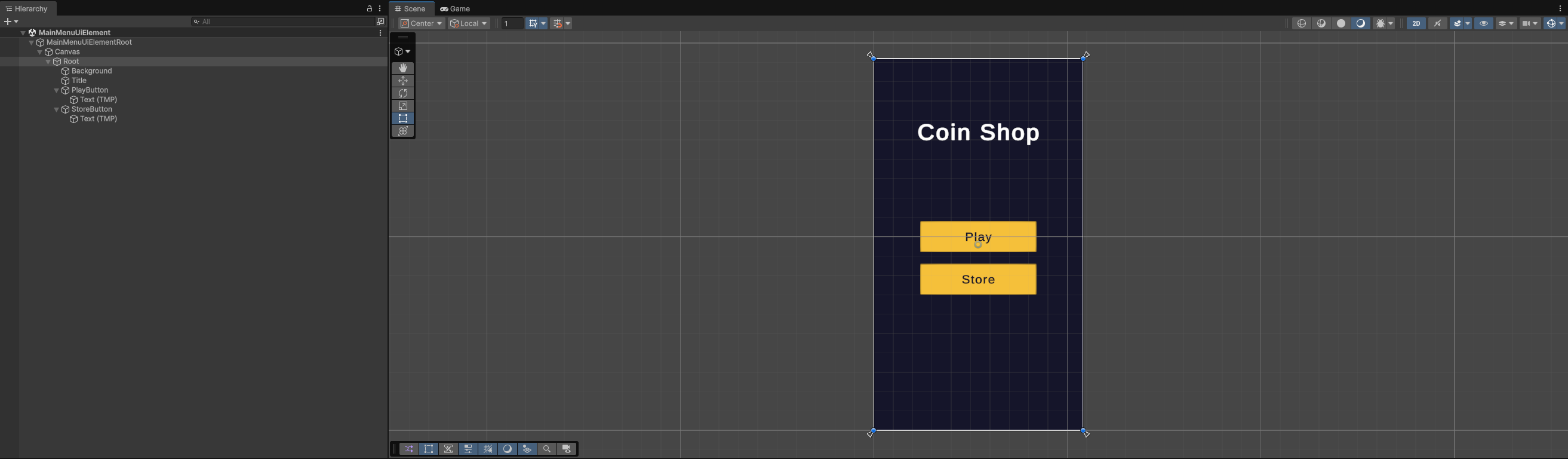The height and width of the screenshot is (459, 1568).
Task: Select Canvas object in hierarchy
Action: [x=67, y=52]
